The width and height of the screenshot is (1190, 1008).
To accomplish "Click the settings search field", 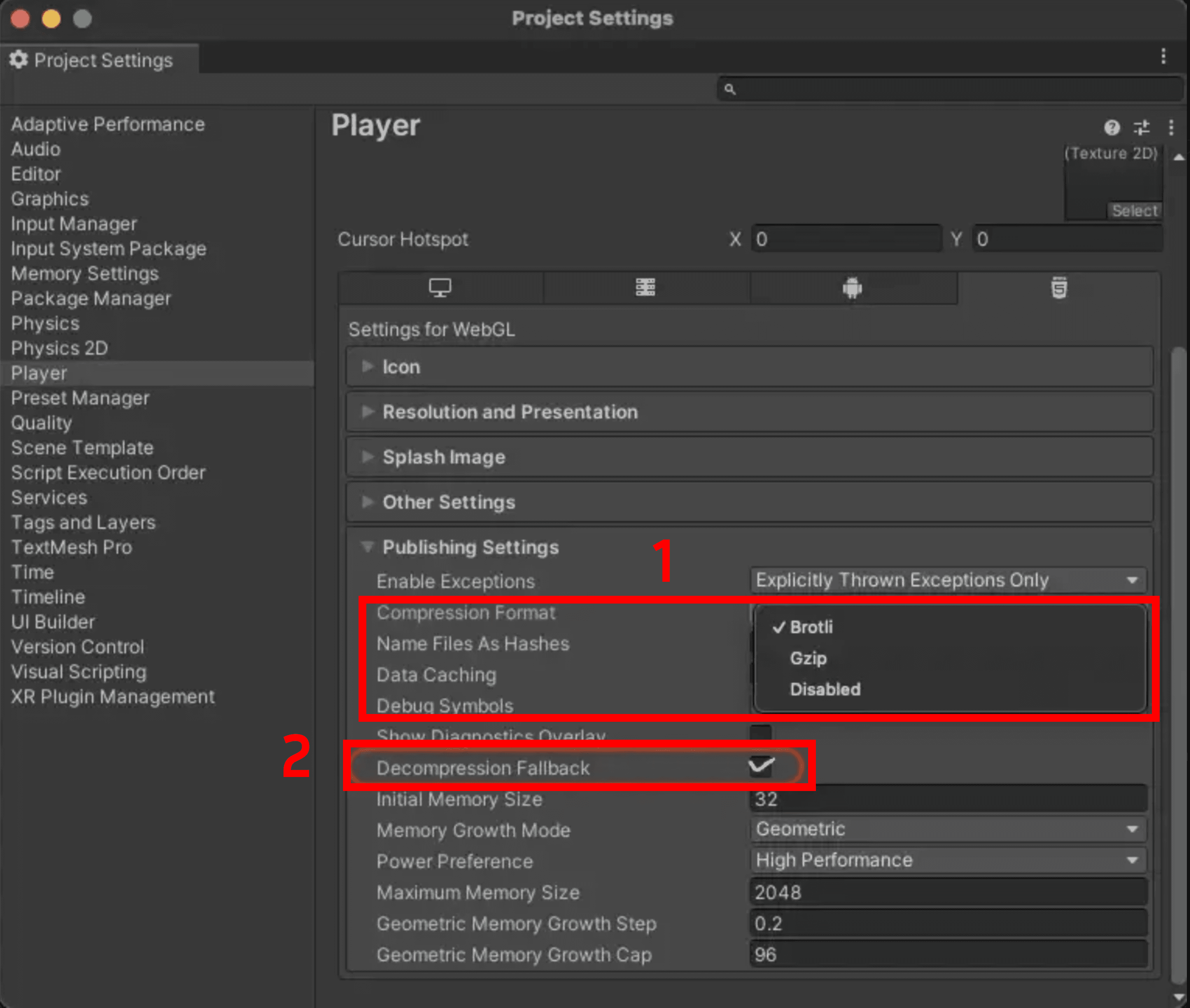I will [950, 89].
